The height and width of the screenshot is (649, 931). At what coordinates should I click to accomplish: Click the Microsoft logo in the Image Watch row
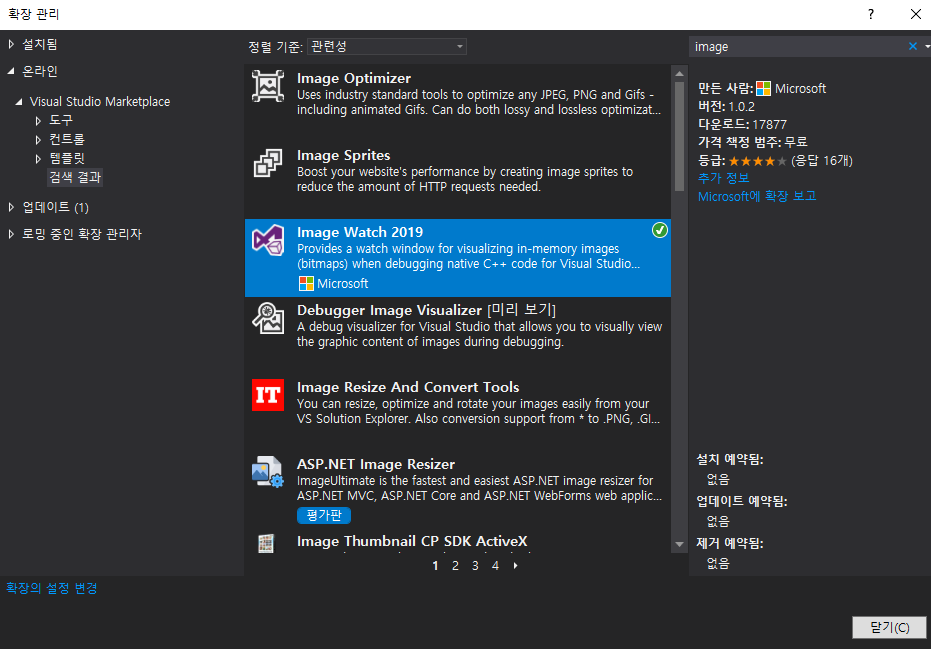click(x=306, y=284)
